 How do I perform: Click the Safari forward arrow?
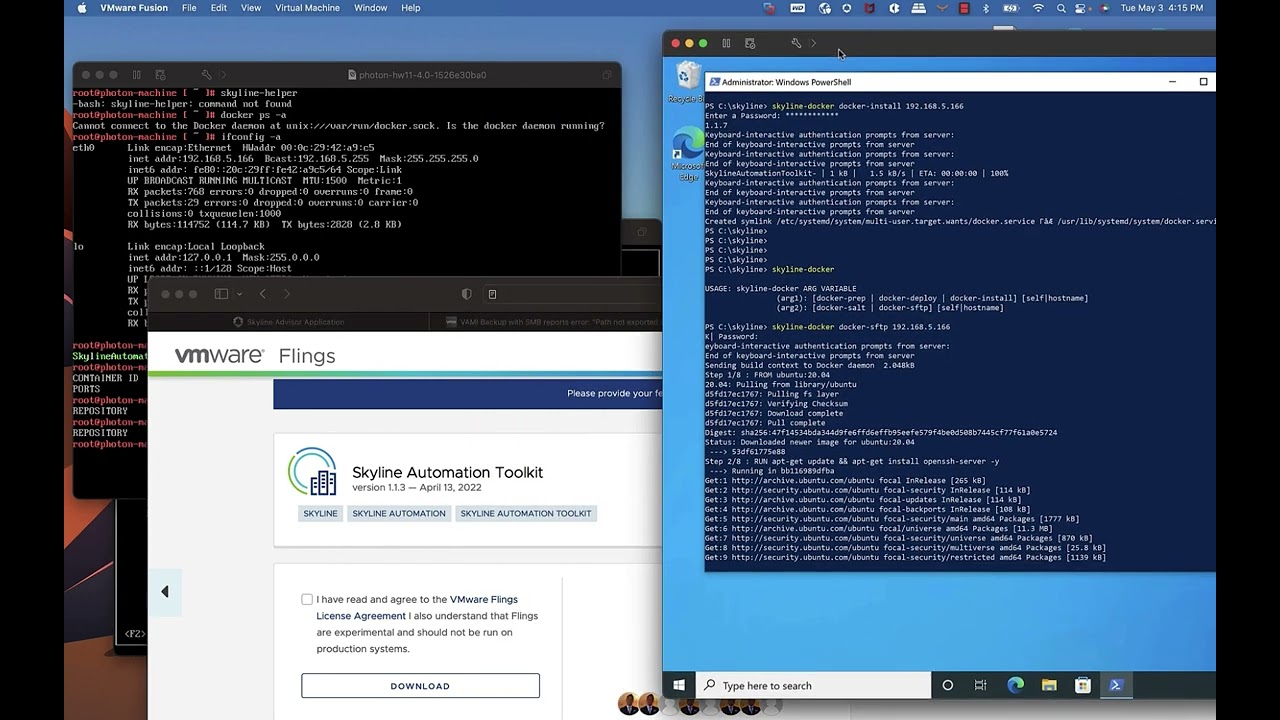pos(287,294)
